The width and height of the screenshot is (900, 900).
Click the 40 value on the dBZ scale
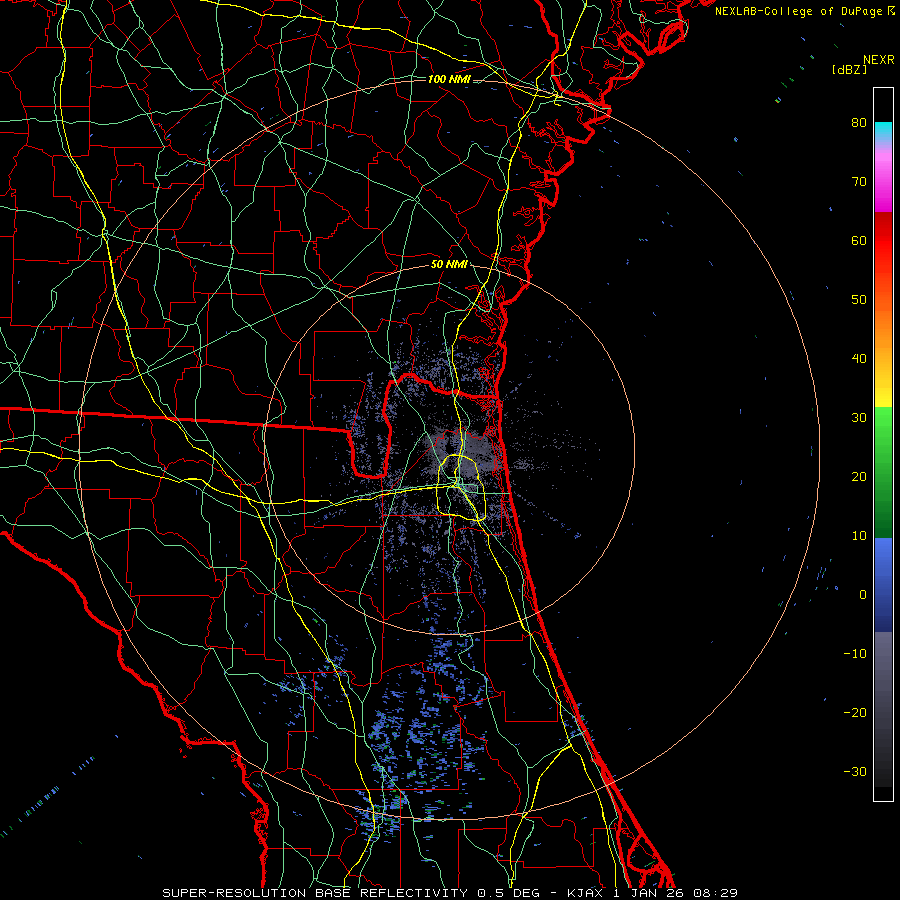pos(859,359)
